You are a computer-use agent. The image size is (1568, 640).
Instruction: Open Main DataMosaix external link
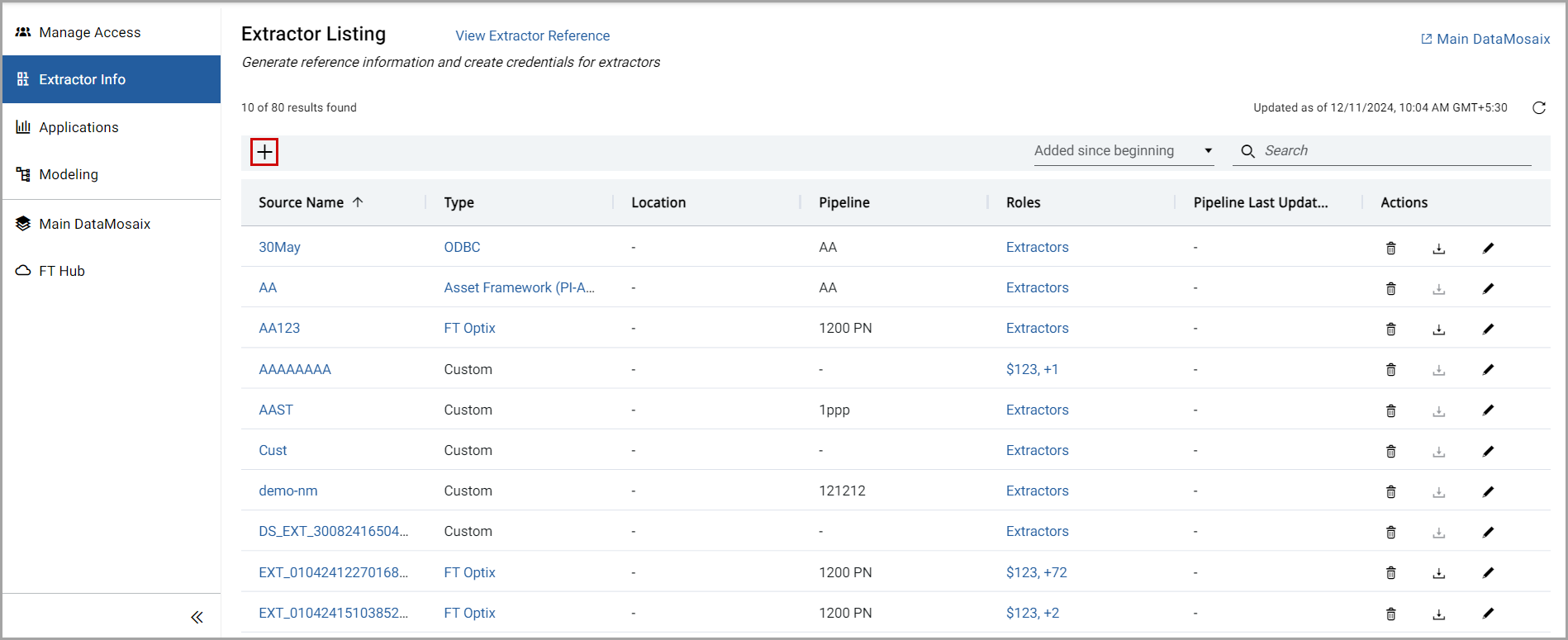[1485, 39]
